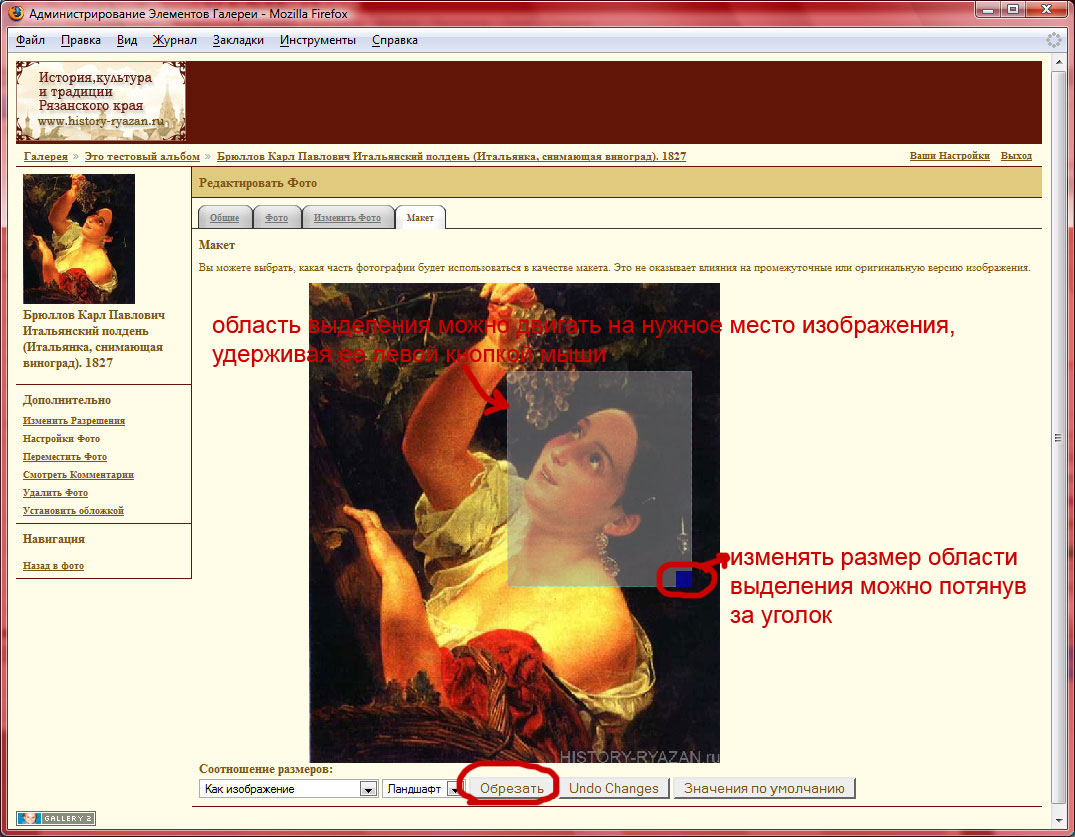Viewport: 1075px width, 837px height.
Task: Click the 'Установить обложкой' sidebar link
Action: tap(73, 510)
